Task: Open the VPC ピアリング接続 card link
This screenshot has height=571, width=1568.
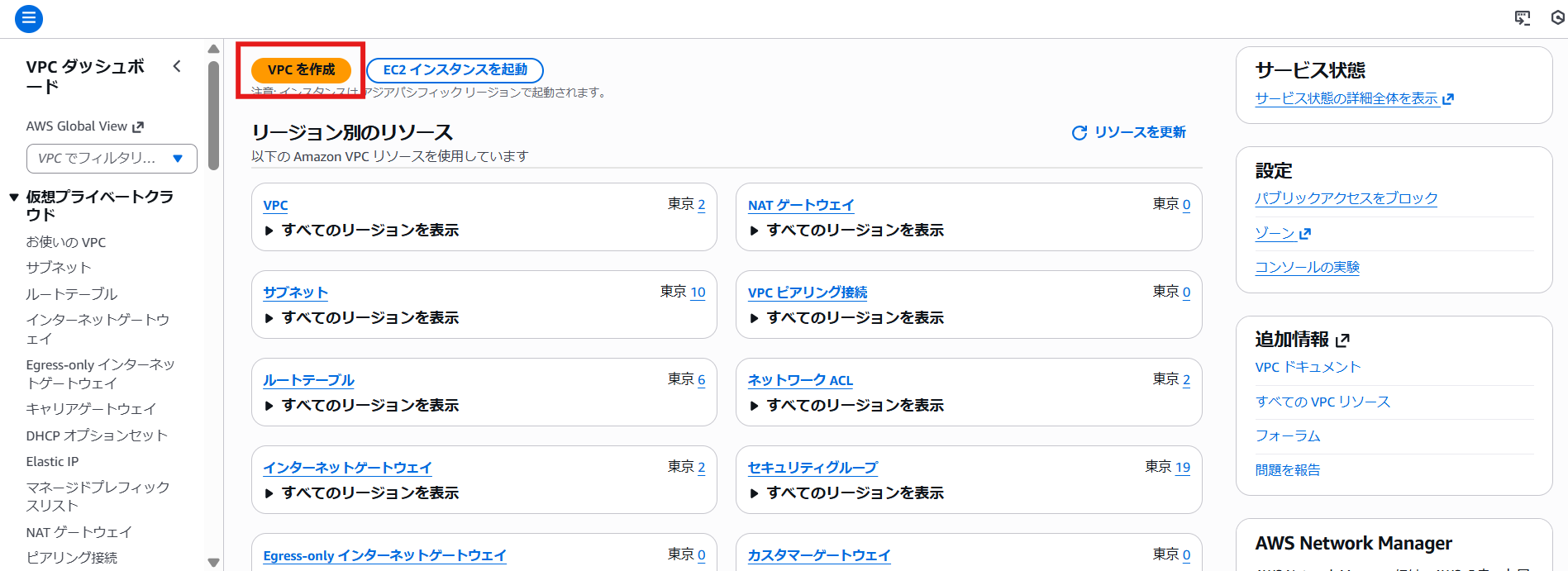Action: (808, 293)
